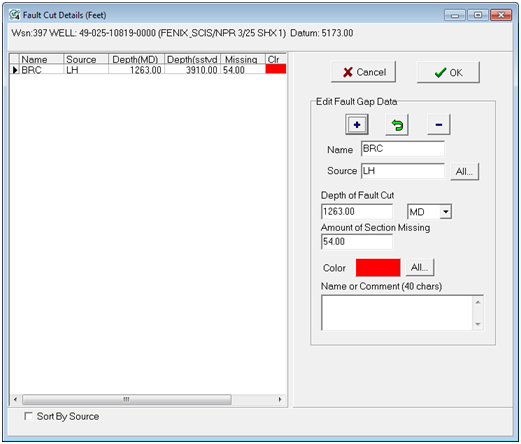
Task: Click the Depth of Fault Cut field
Action: 357,211
